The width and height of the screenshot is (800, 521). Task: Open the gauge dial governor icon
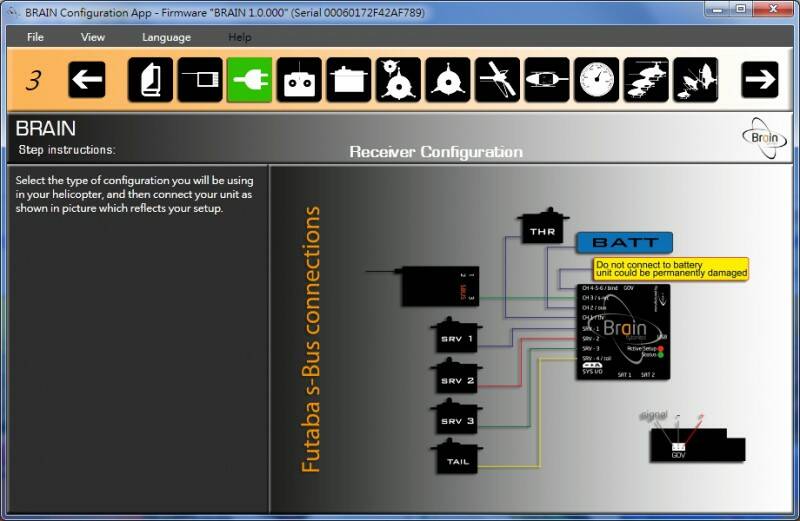tap(596, 80)
